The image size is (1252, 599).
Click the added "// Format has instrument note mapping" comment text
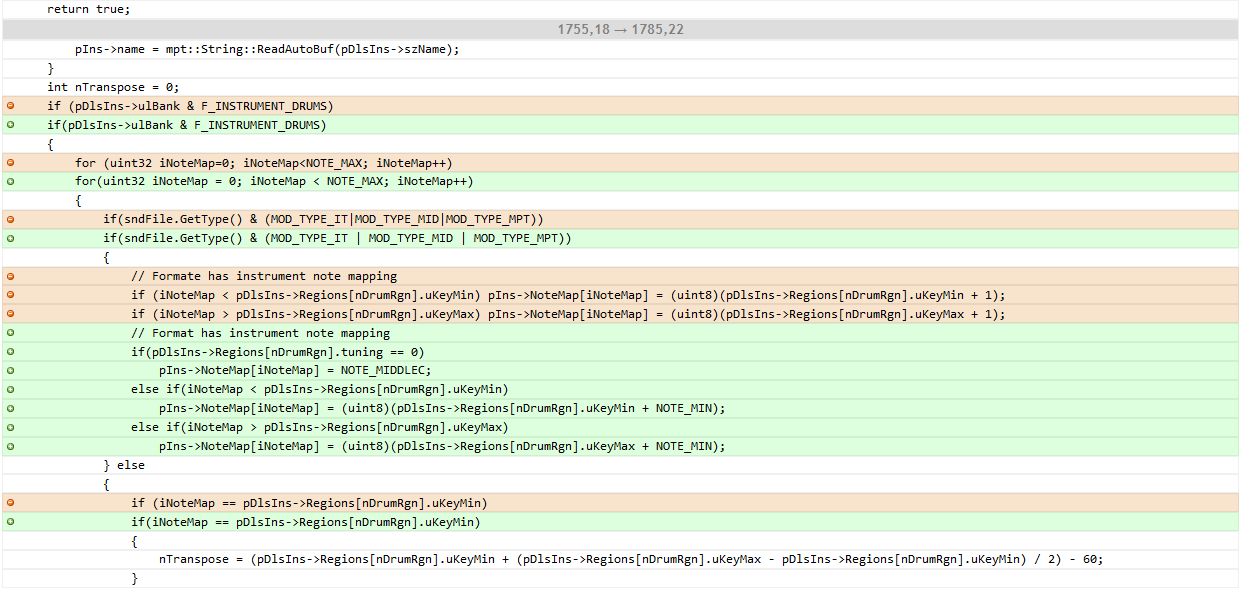point(261,334)
